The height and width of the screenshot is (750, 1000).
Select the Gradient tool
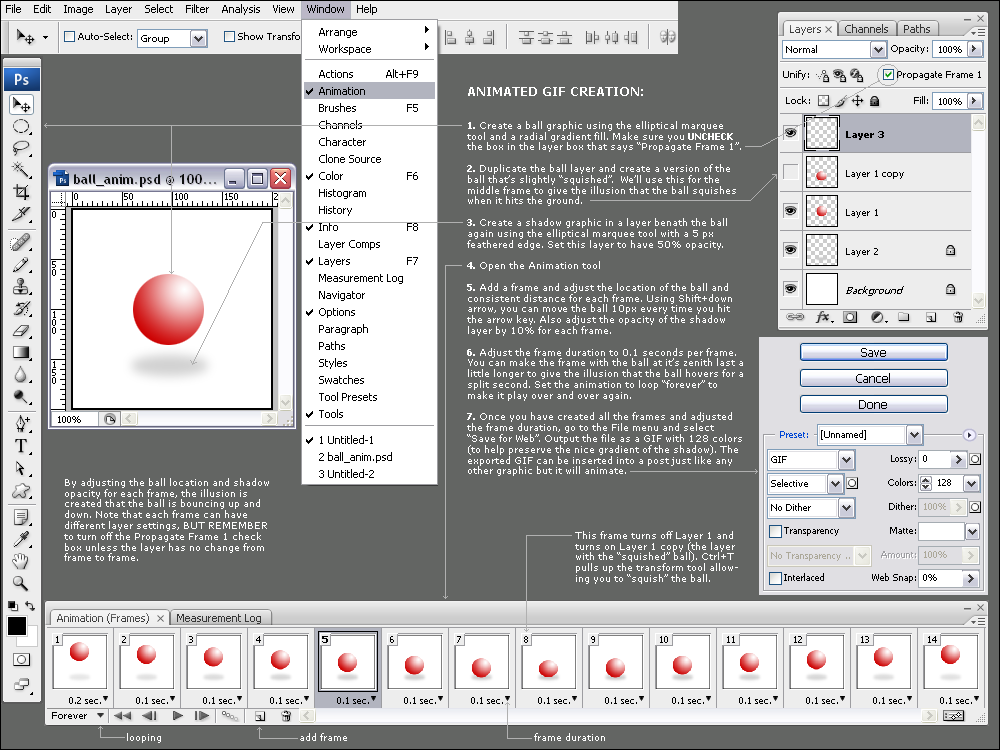tap(22, 352)
